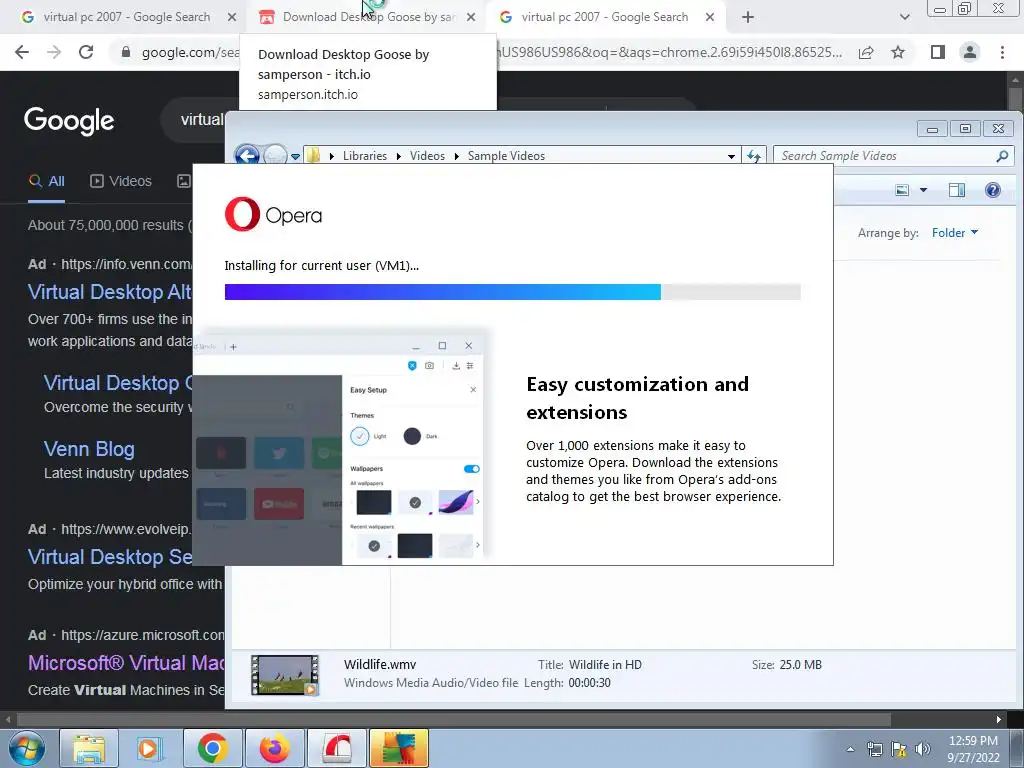The height and width of the screenshot is (768, 1024).
Task: Click the Chrome horizontal scrollbar right arrow
Action: [999, 719]
